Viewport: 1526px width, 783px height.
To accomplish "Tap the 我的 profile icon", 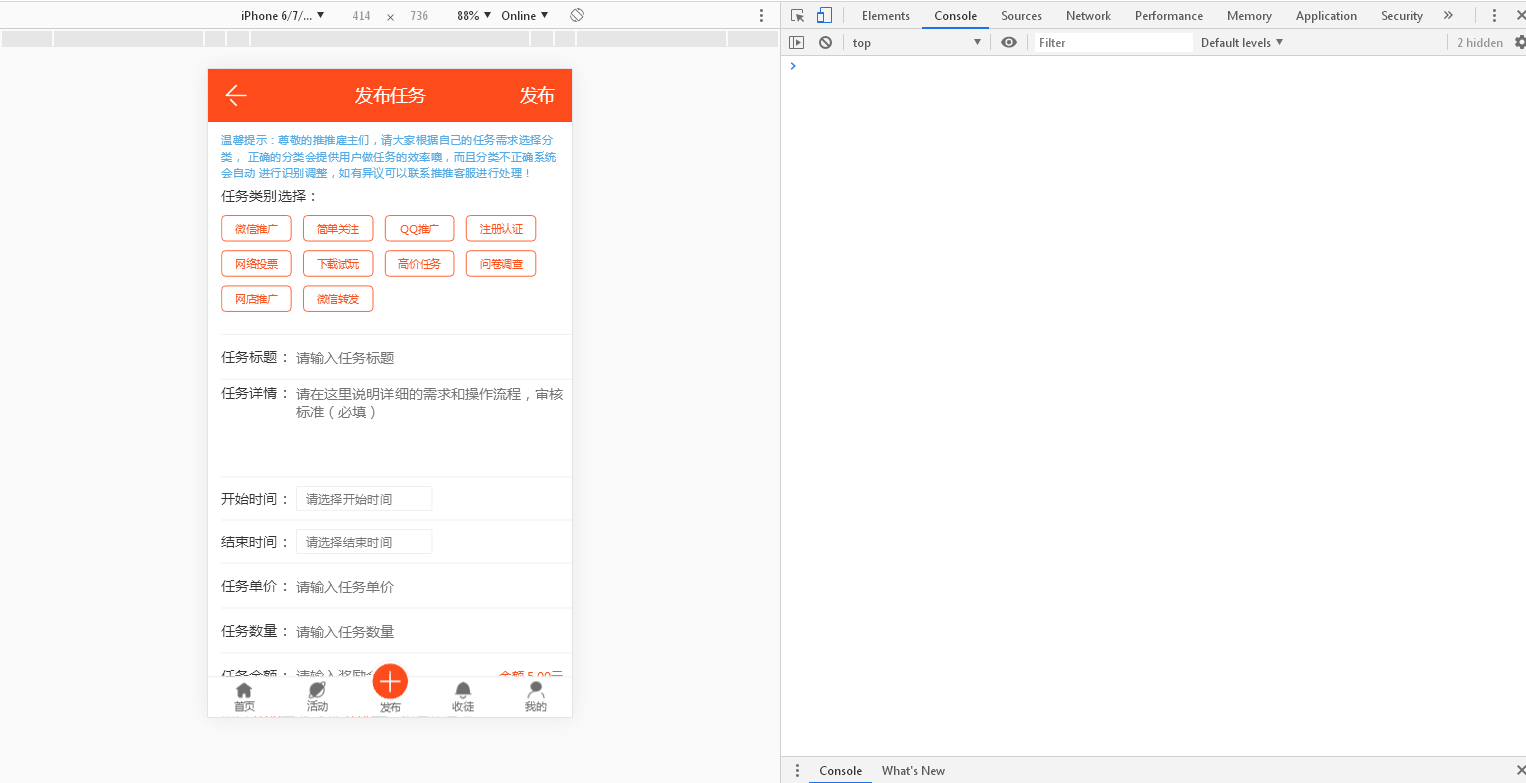I will (535, 695).
